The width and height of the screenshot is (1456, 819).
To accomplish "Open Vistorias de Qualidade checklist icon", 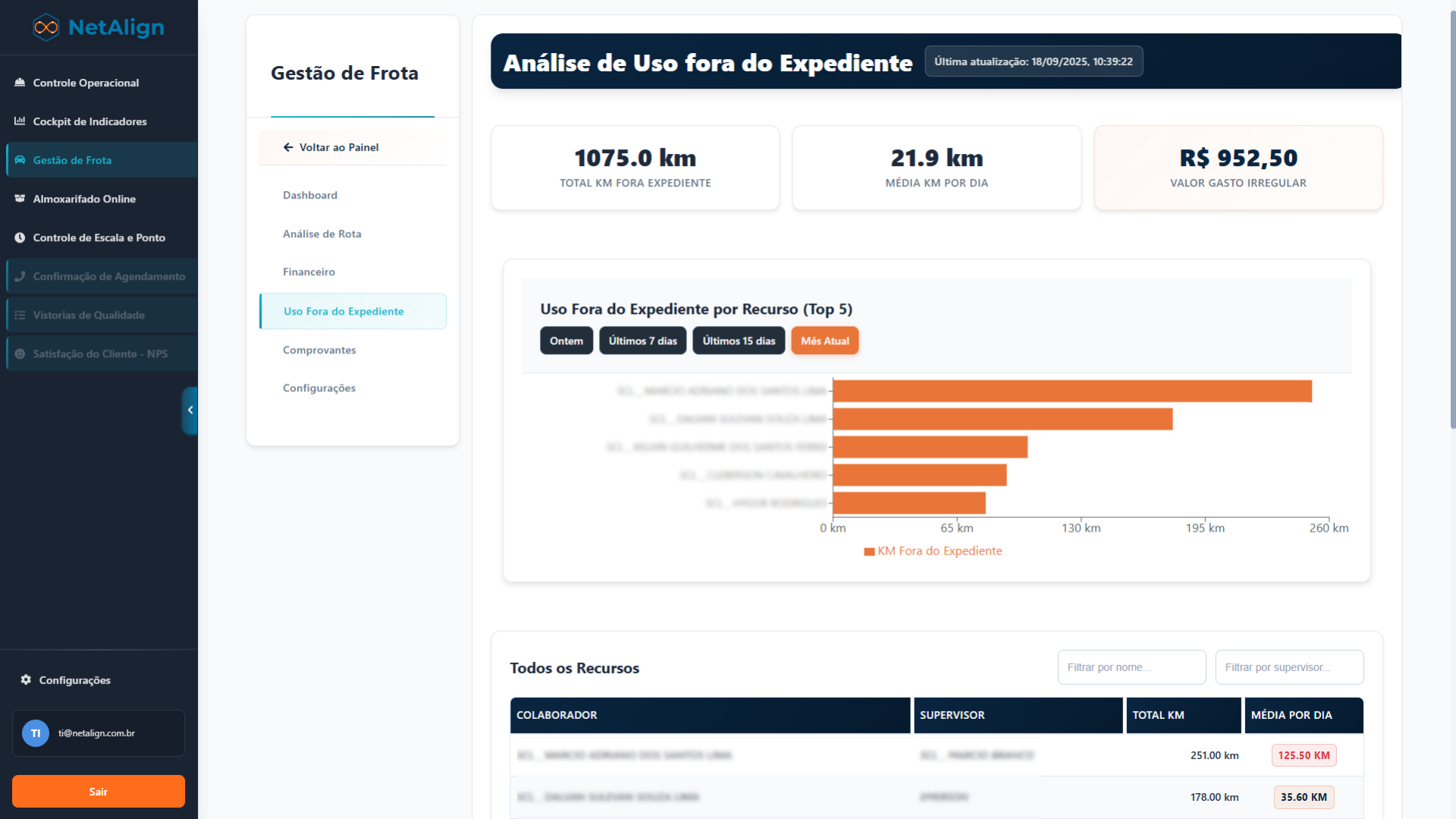I will click(20, 315).
